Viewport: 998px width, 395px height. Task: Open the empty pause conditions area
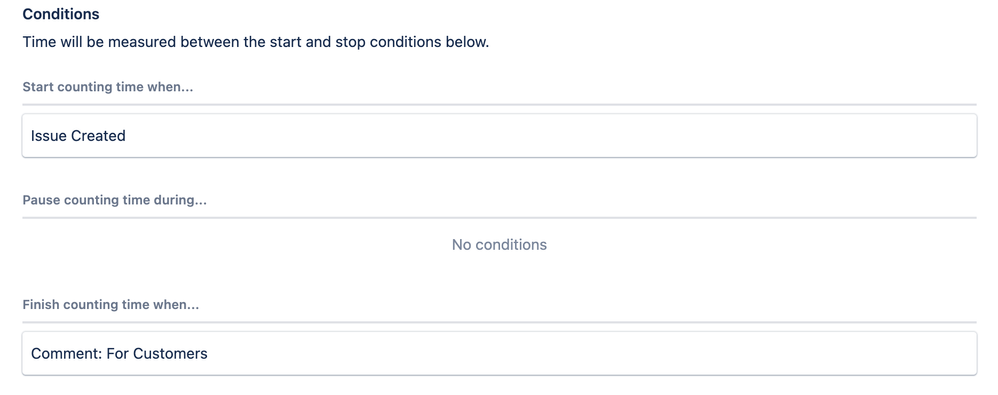(x=499, y=245)
